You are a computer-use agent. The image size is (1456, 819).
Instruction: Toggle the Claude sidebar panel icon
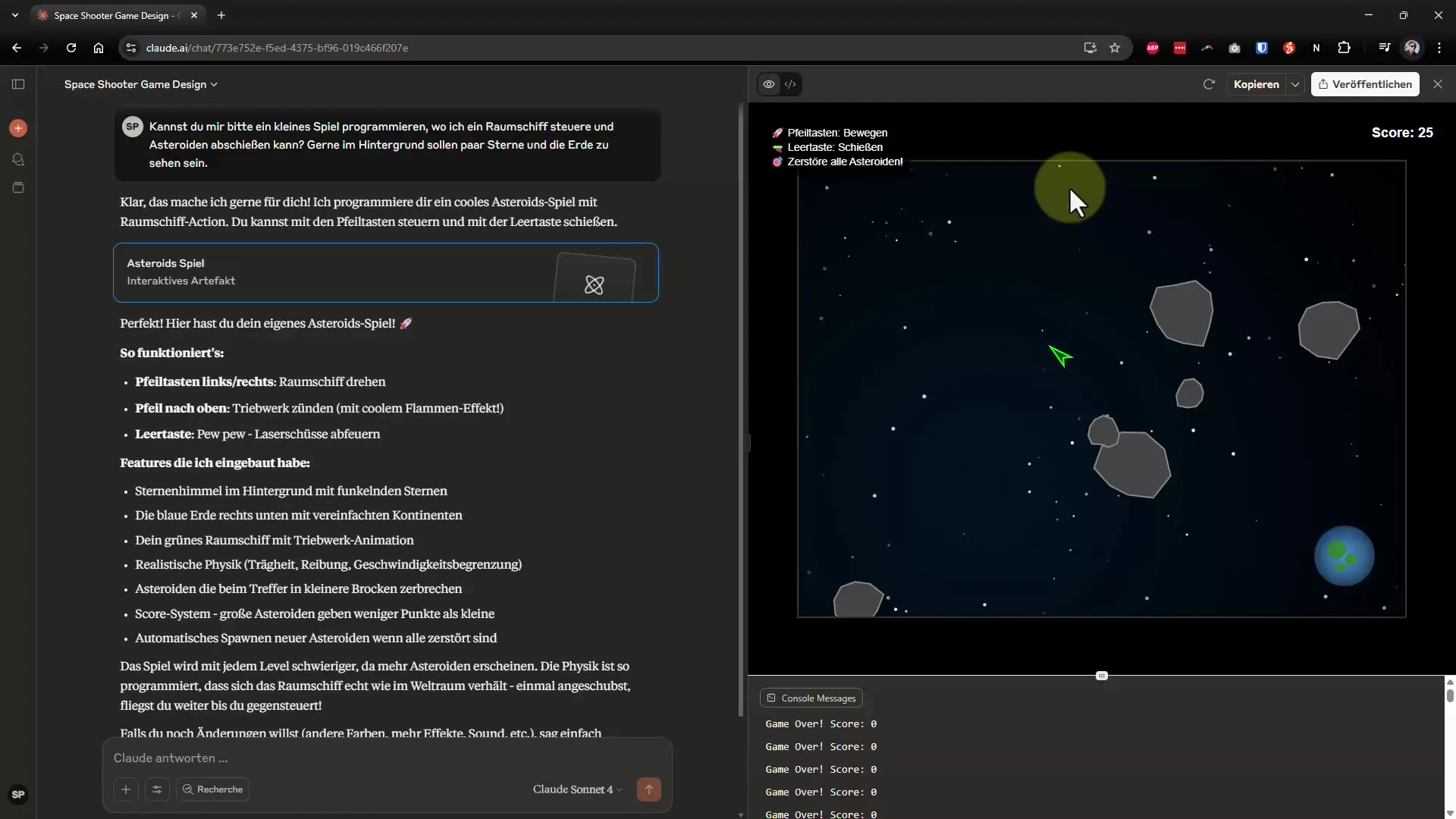pos(18,84)
